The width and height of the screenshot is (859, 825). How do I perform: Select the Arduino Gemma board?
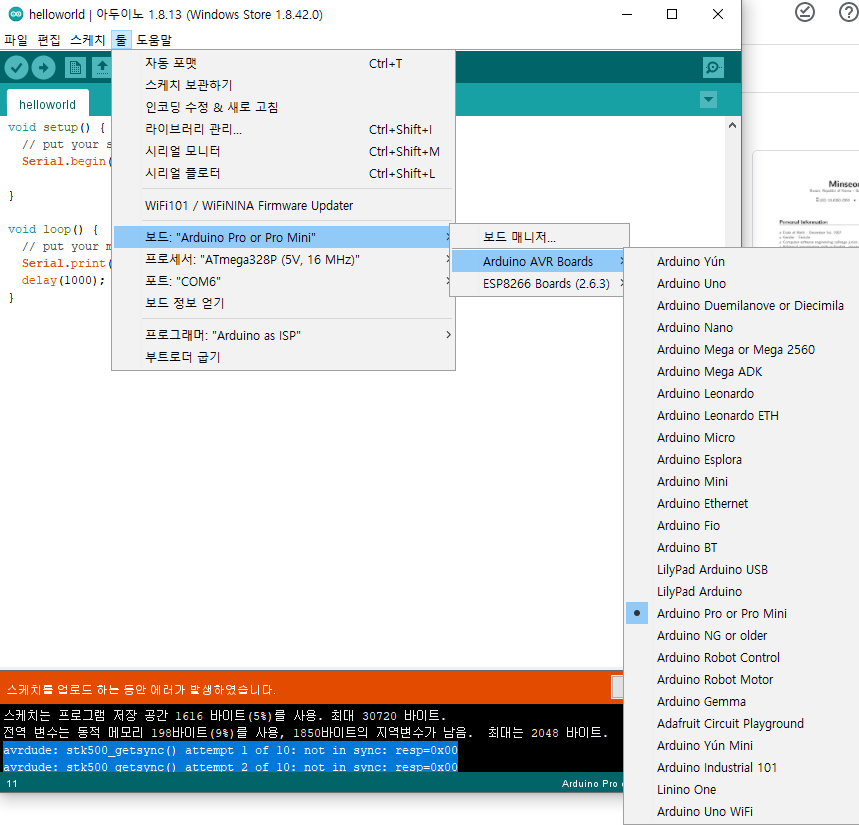pyautogui.click(x=742, y=701)
